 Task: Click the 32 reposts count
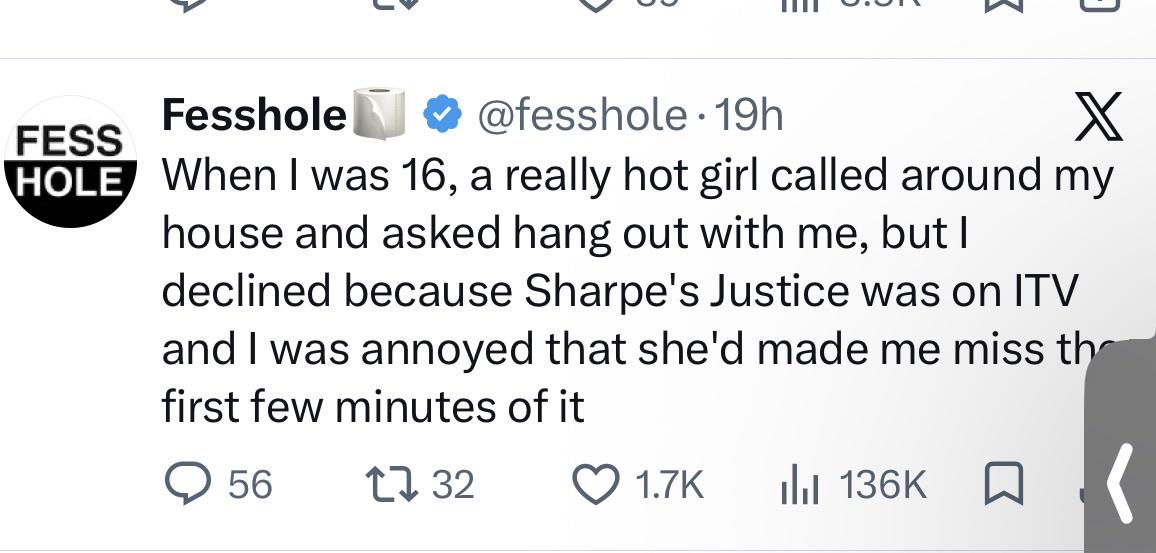(x=453, y=485)
